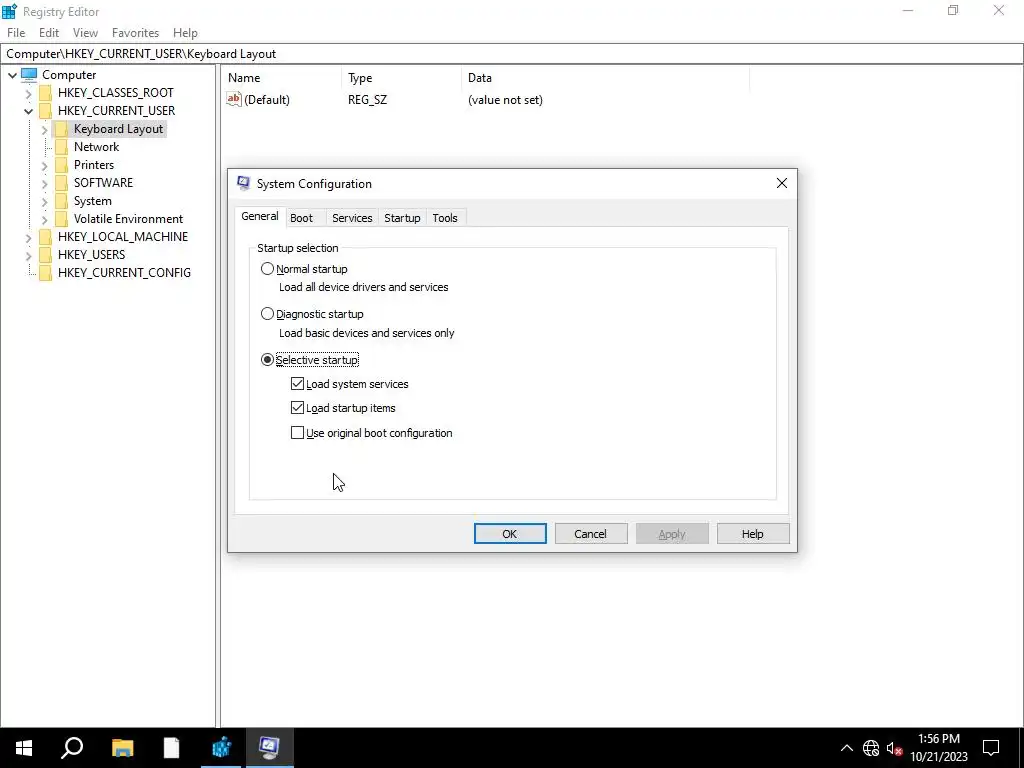Screen dimensions: 1024x768
Task: Check Use original boot configuration
Action: click(297, 432)
